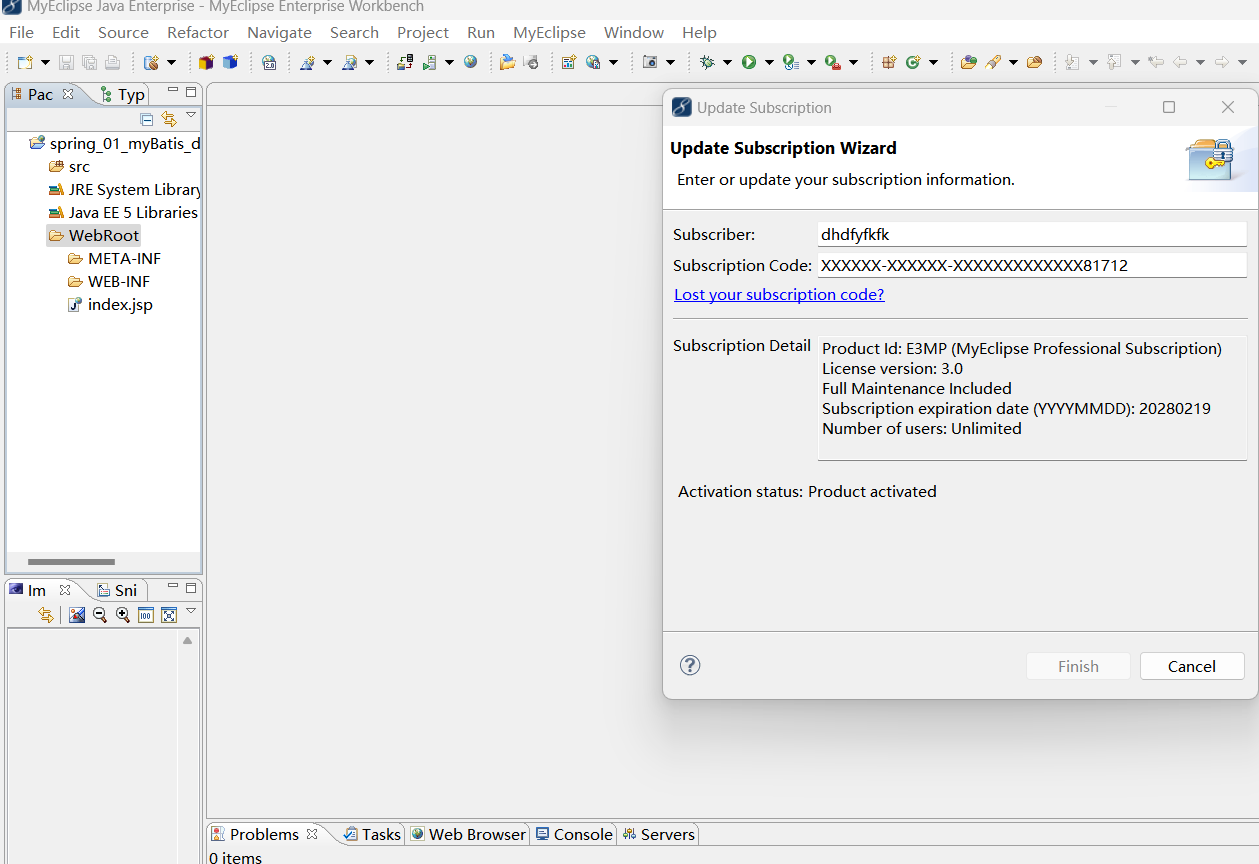Open the Package Explorer view menu triangle
The height and width of the screenshot is (864, 1259).
191,116
